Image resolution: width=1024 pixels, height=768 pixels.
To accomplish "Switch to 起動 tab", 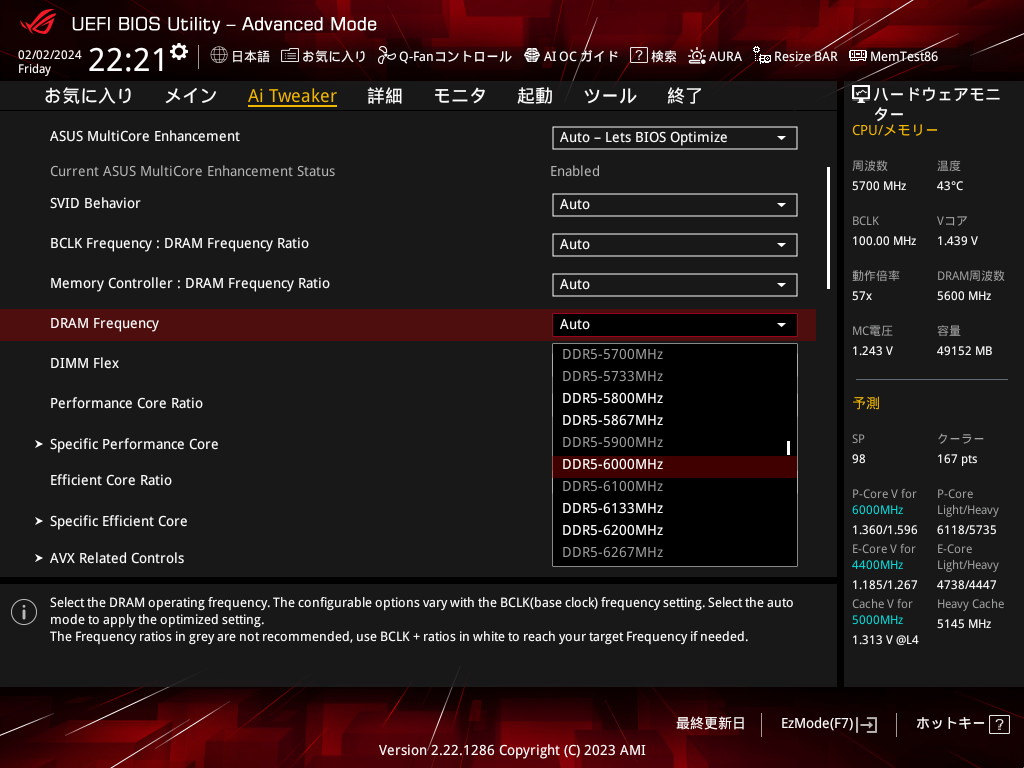I will click(535, 96).
